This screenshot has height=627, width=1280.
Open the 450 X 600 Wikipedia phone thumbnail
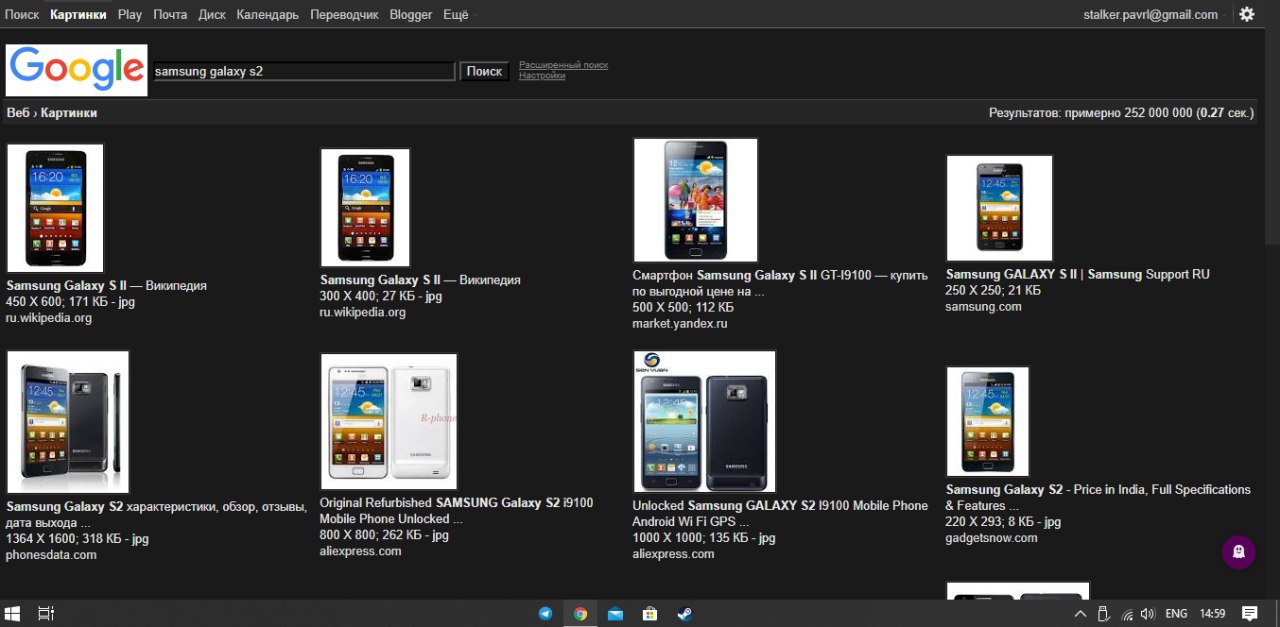click(55, 208)
